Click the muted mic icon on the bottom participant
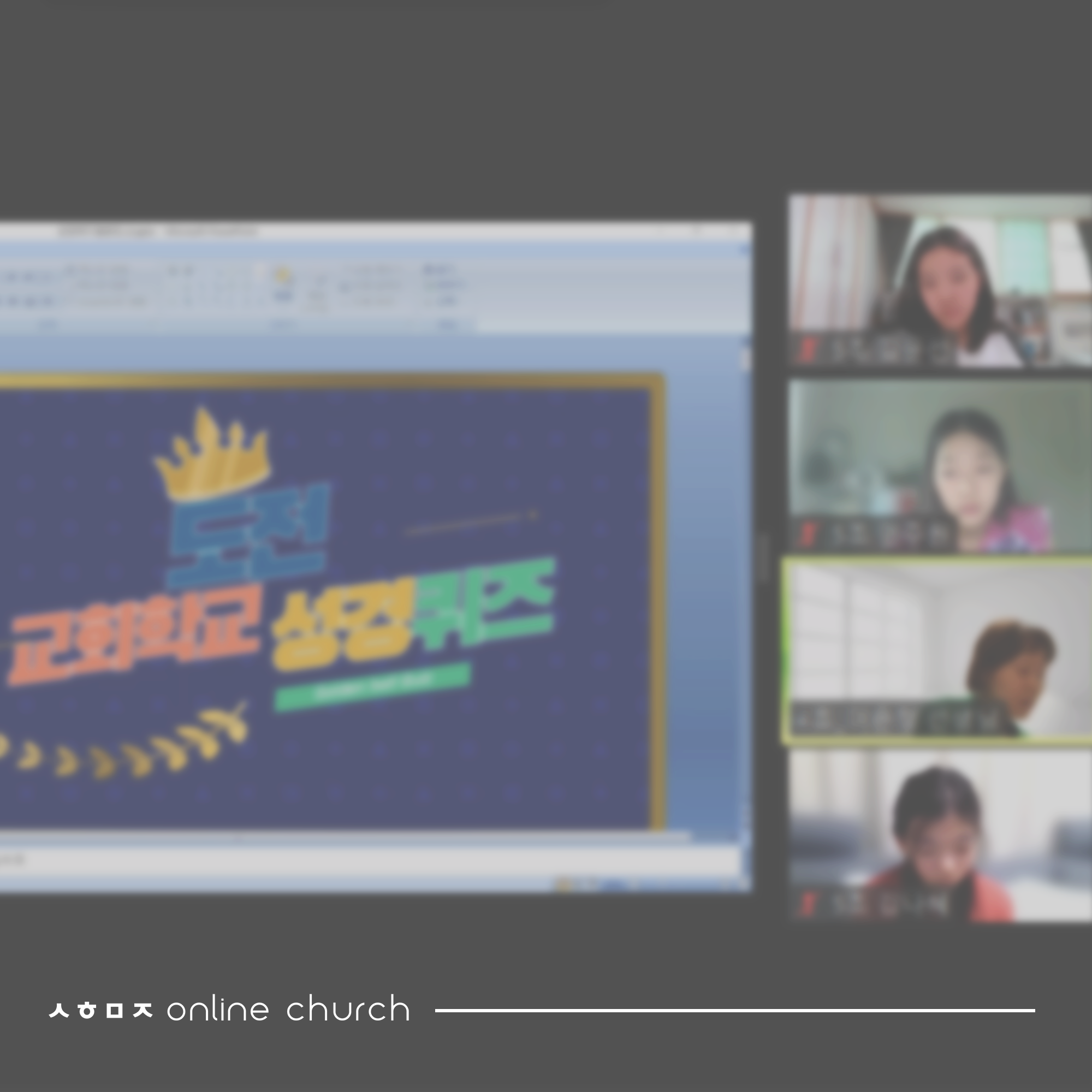Screen dimensions: 1092x1092 click(808, 904)
